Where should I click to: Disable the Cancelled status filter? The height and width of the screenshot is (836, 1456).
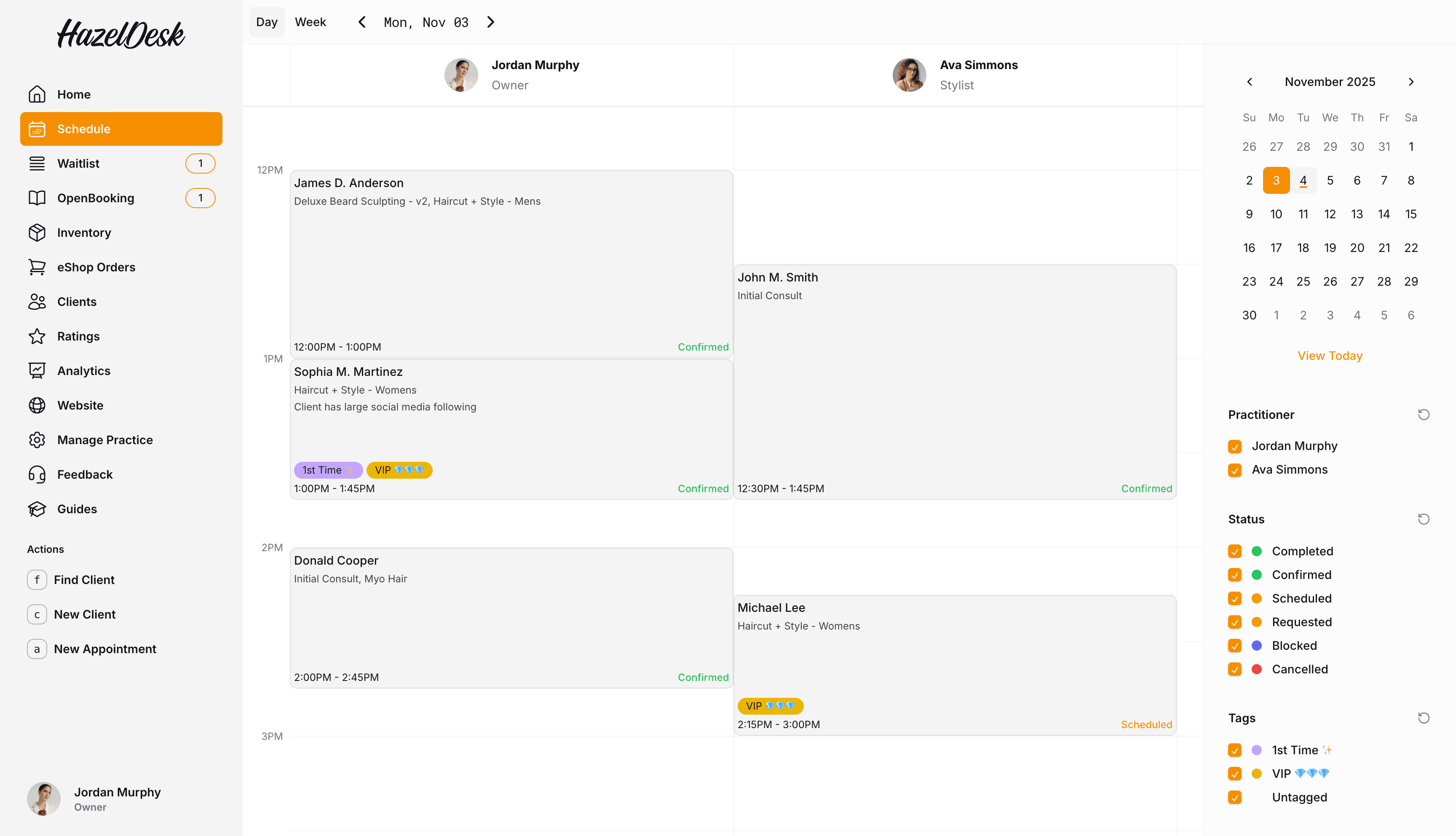[x=1235, y=669]
